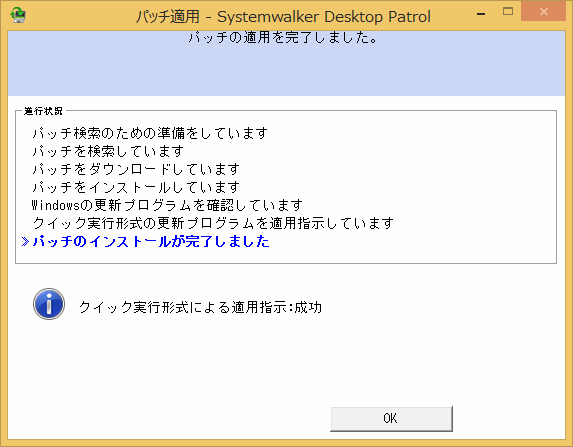Screen dimensions: 573x447
Task: Click the OK button
Action: [x=391, y=418]
